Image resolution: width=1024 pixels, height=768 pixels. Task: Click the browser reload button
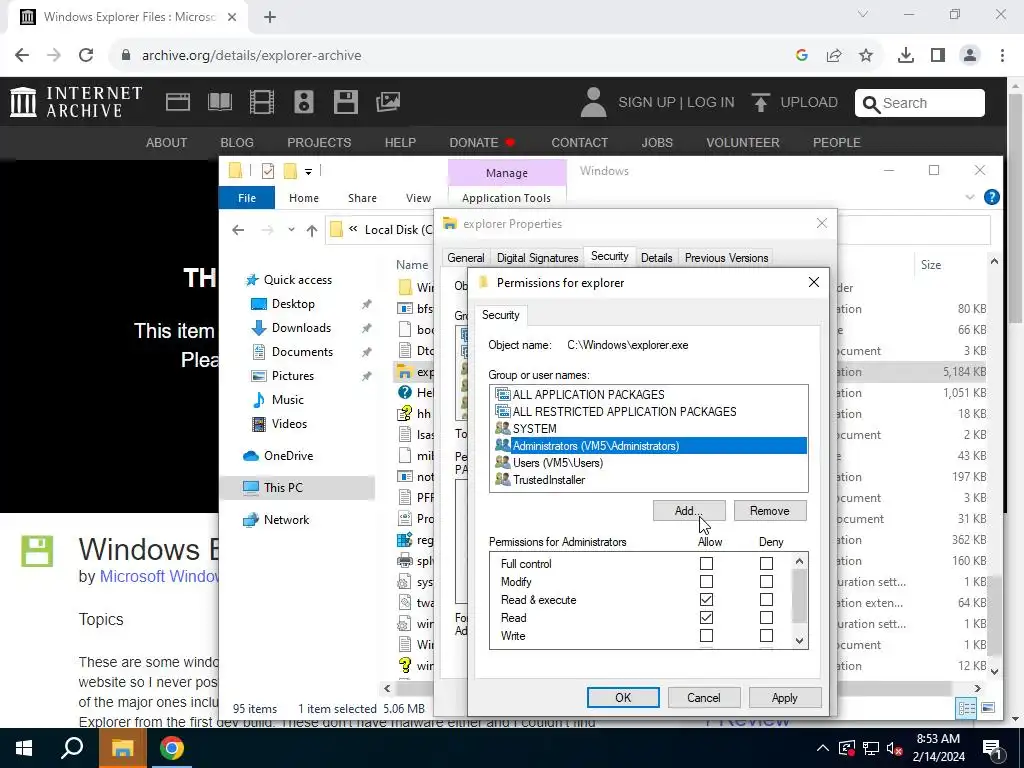[86, 55]
